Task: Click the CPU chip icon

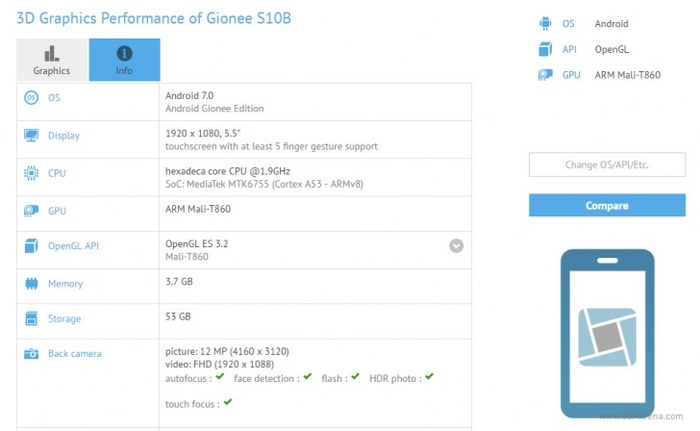Action: tap(31, 173)
